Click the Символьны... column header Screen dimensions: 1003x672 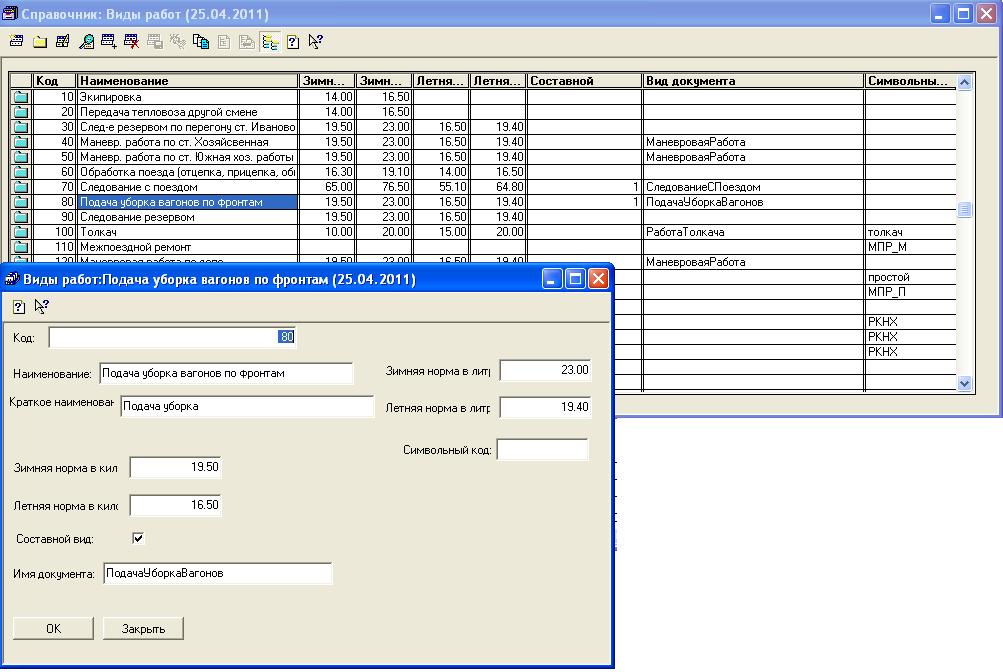(x=910, y=81)
